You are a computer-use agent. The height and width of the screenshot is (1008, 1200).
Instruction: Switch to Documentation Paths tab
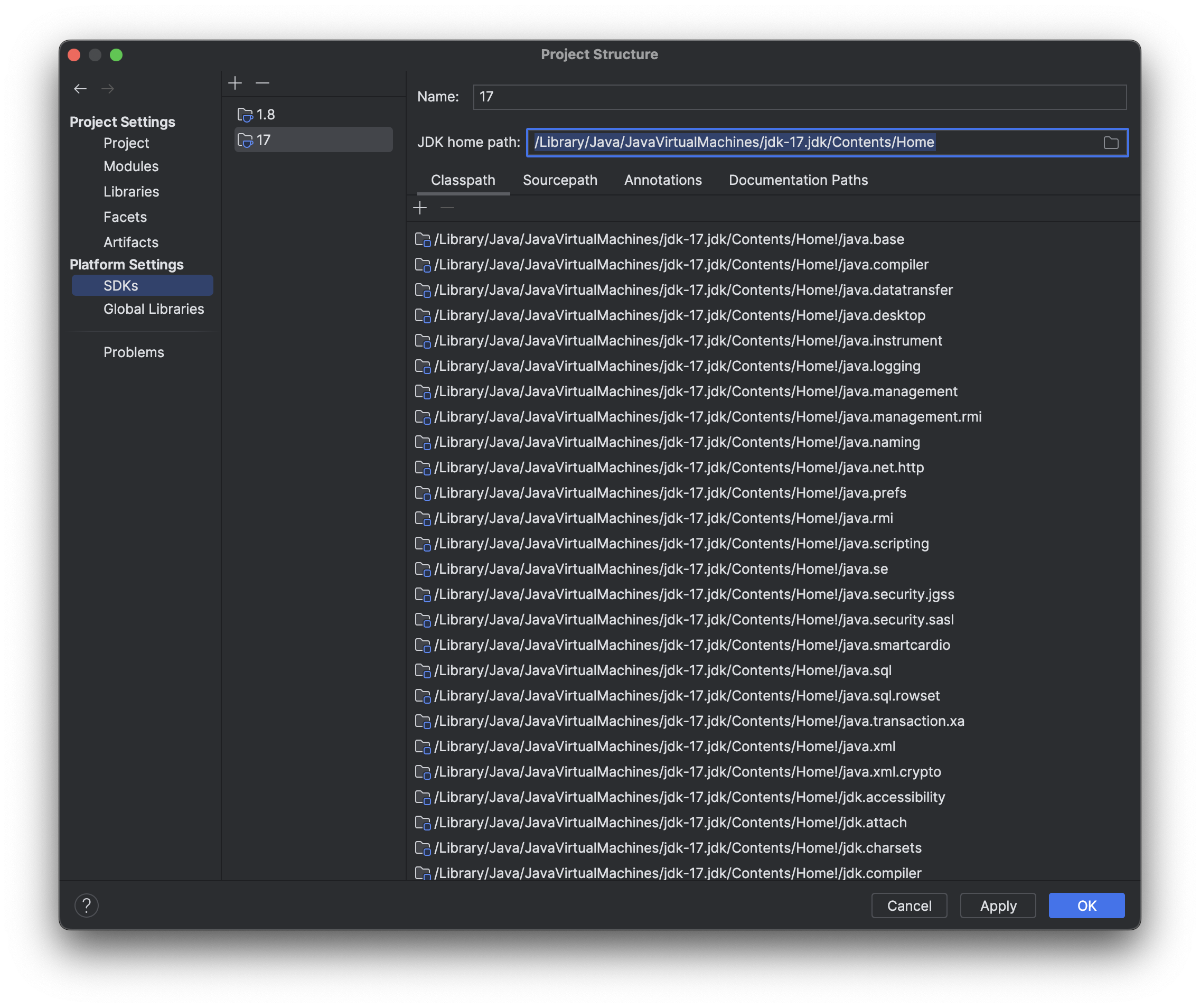tap(798, 180)
